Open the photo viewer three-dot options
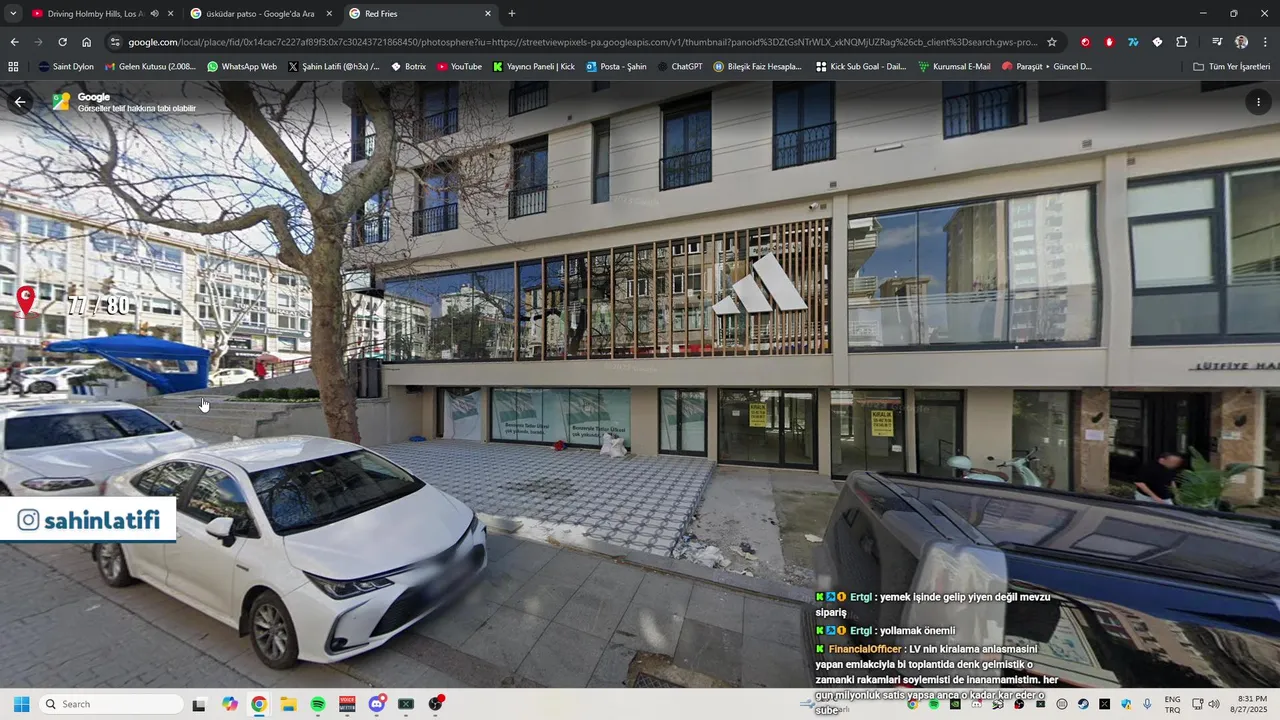The width and height of the screenshot is (1280, 720). pyautogui.click(x=1258, y=102)
